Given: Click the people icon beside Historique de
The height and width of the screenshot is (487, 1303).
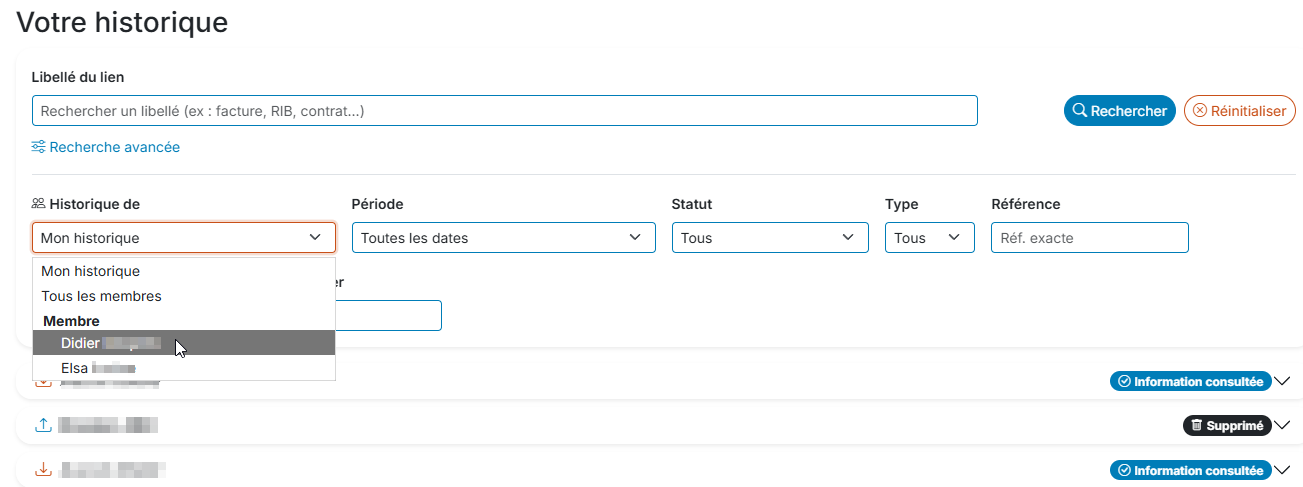Looking at the screenshot, I should pyautogui.click(x=39, y=204).
